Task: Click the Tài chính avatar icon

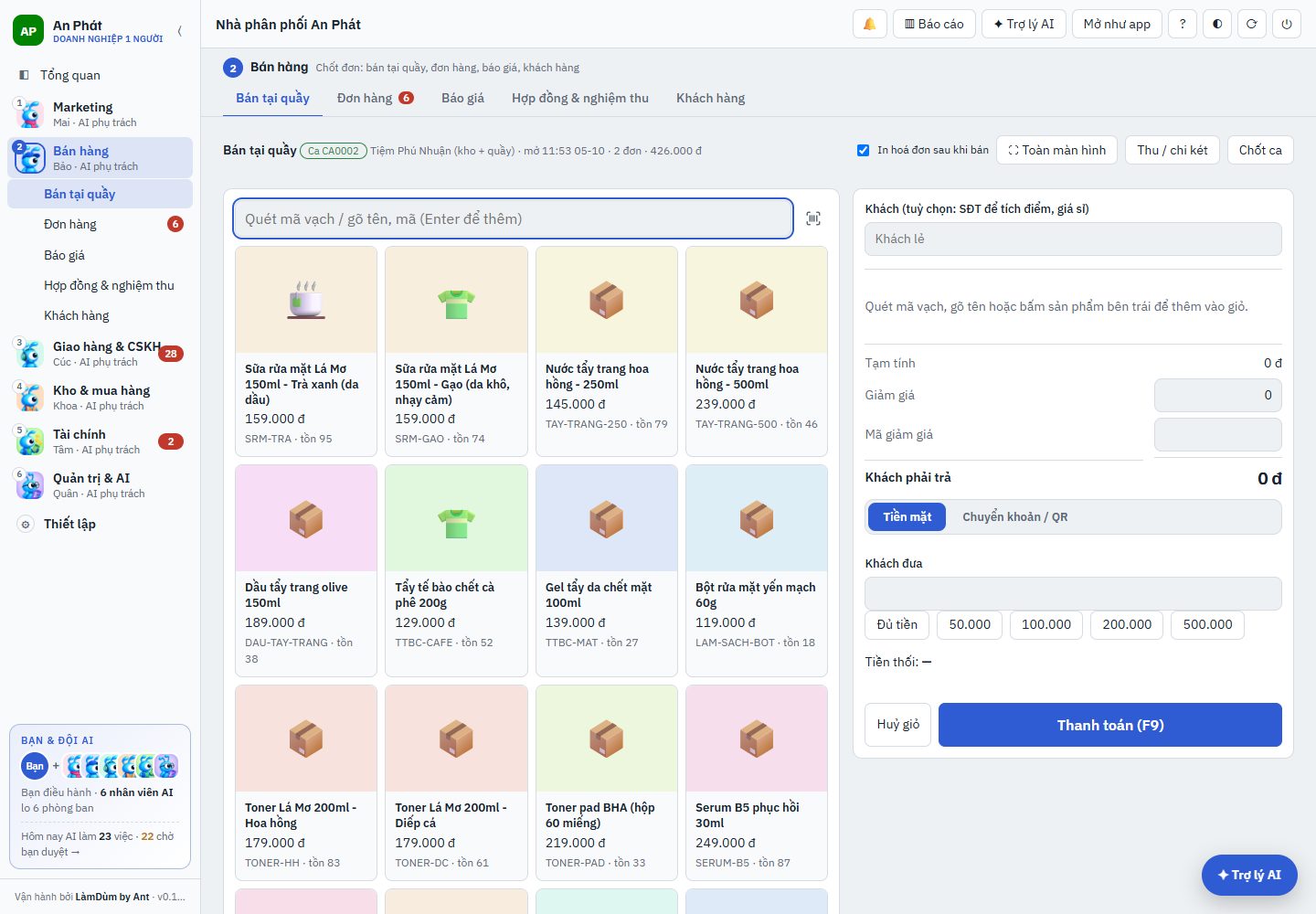Action: click(30, 441)
